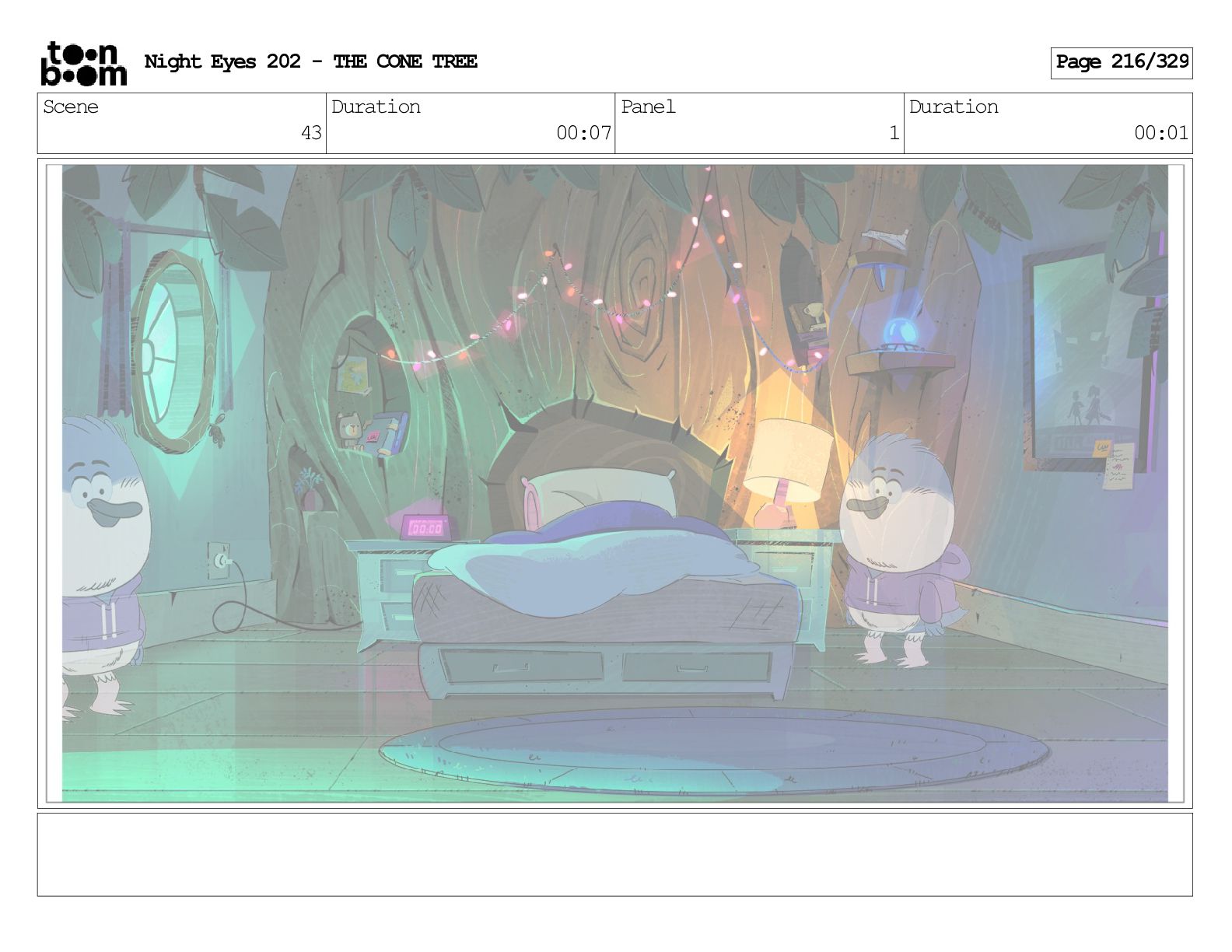Click the storyboard panel bedroom image
Screen dimensions: 1232x952
(x=614, y=483)
